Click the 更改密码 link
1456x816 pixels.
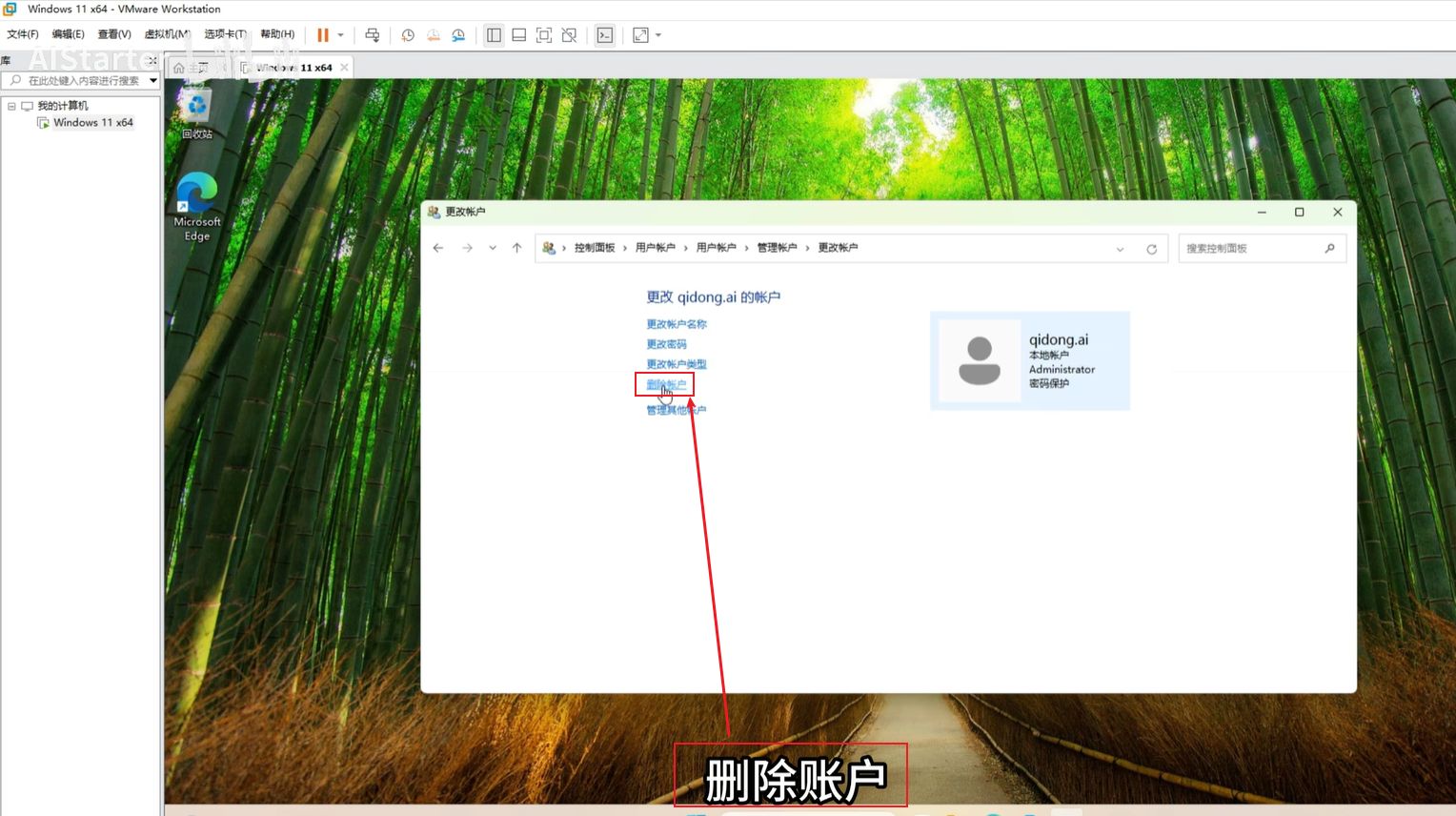point(666,344)
